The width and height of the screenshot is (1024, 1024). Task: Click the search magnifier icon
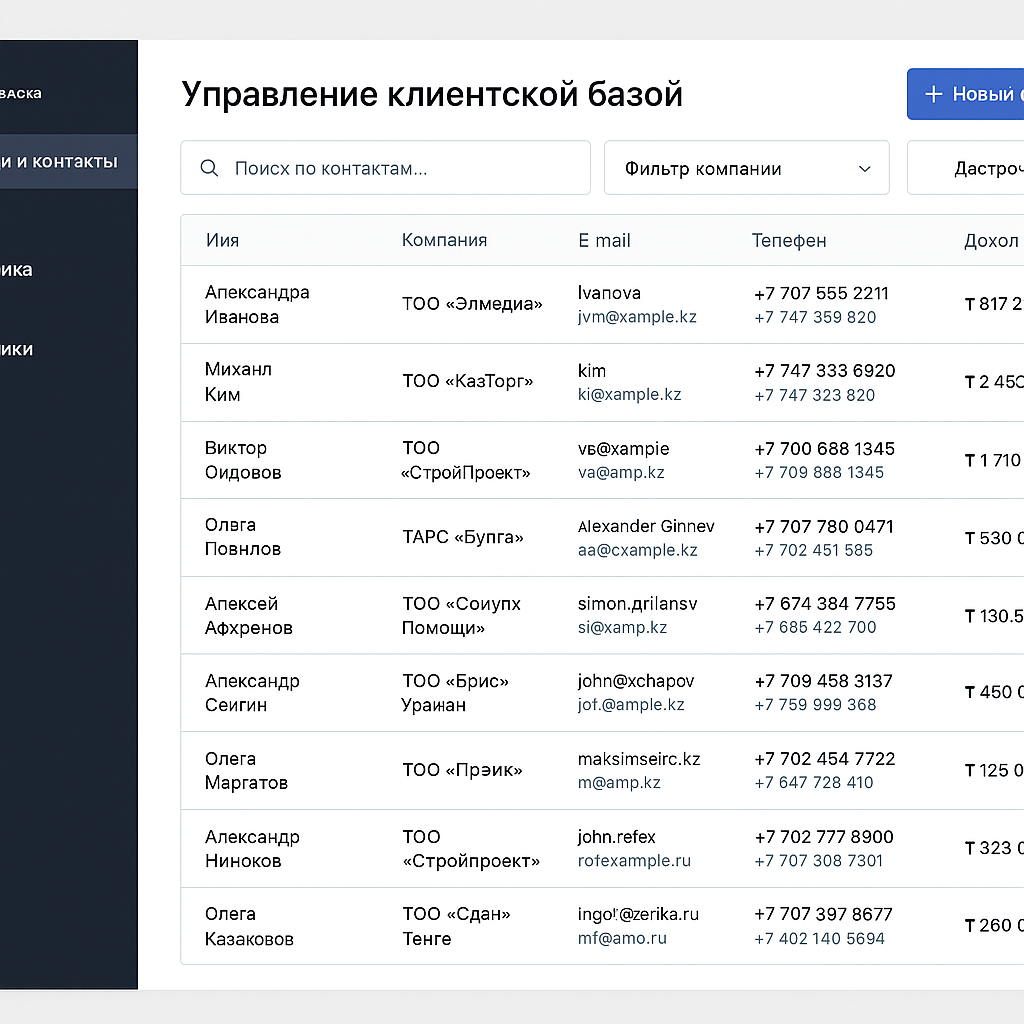click(x=209, y=168)
